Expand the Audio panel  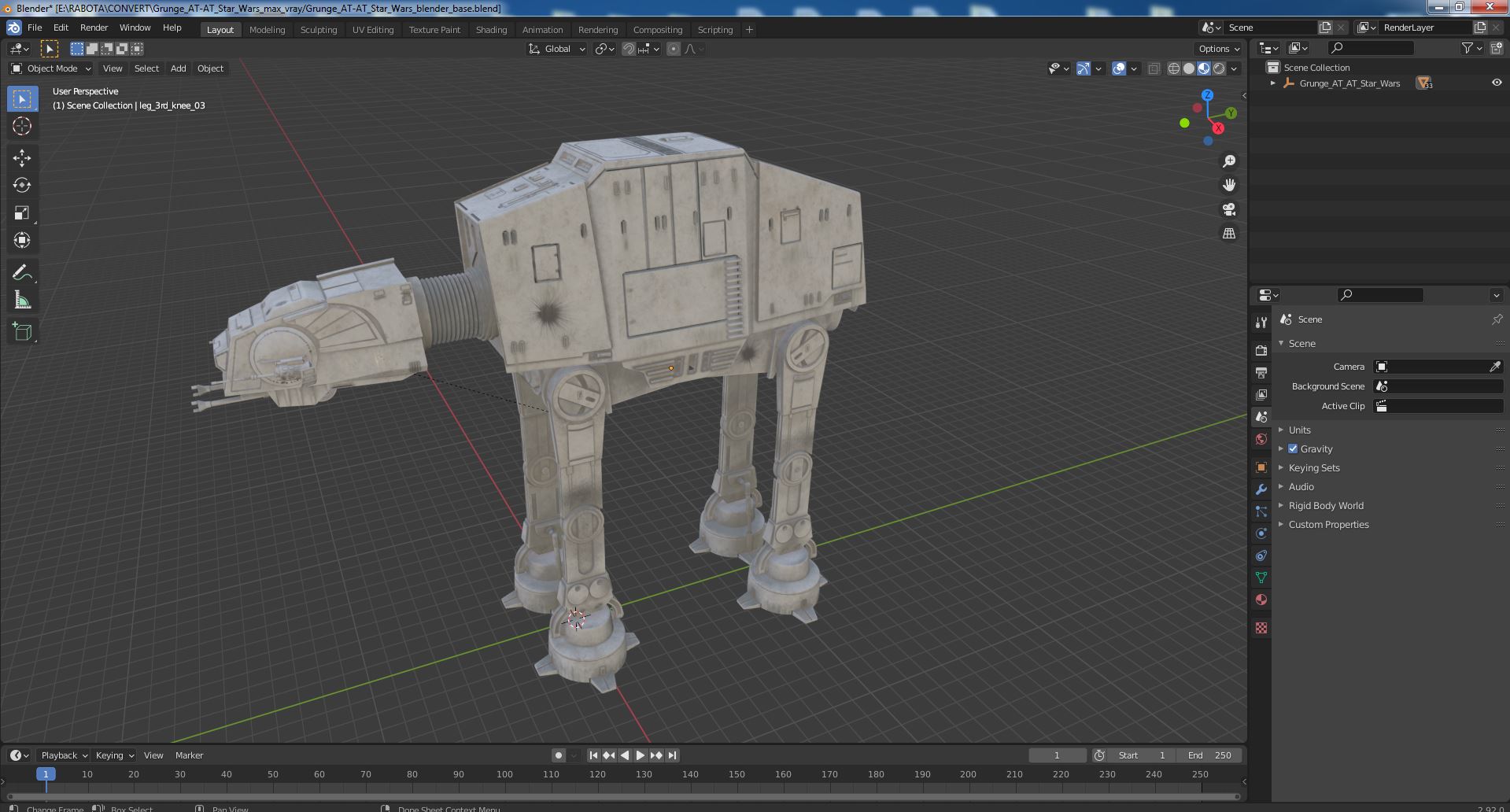[1301, 486]
